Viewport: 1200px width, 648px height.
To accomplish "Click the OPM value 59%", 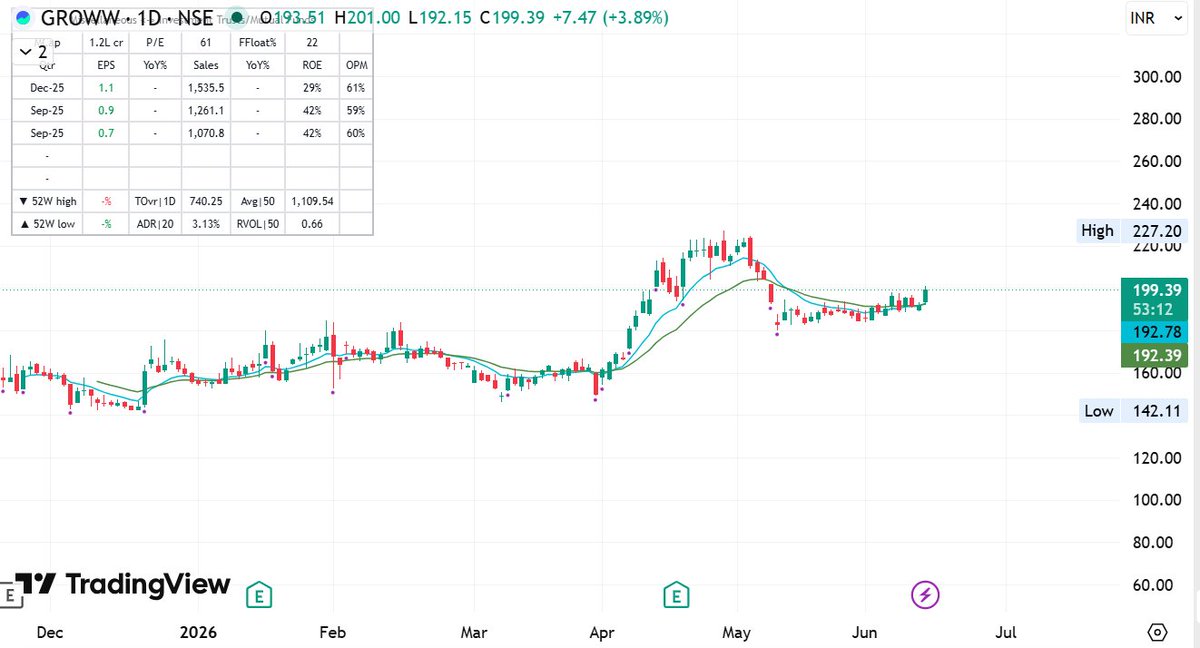I will pyautogui.click(x=356, y=110).
